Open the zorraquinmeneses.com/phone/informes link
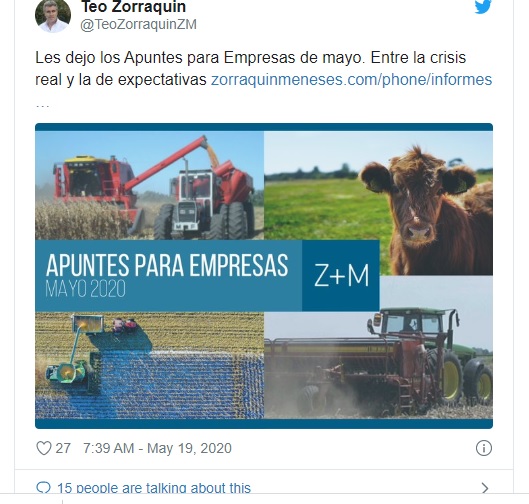The height and width of the screenshot is (504, 529). coord(351,80)
